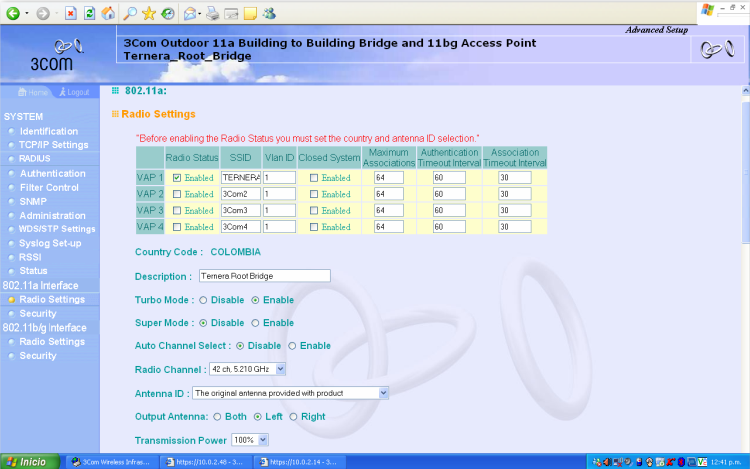Open WDS/STP Settings in sidebar

click(57, 229)
